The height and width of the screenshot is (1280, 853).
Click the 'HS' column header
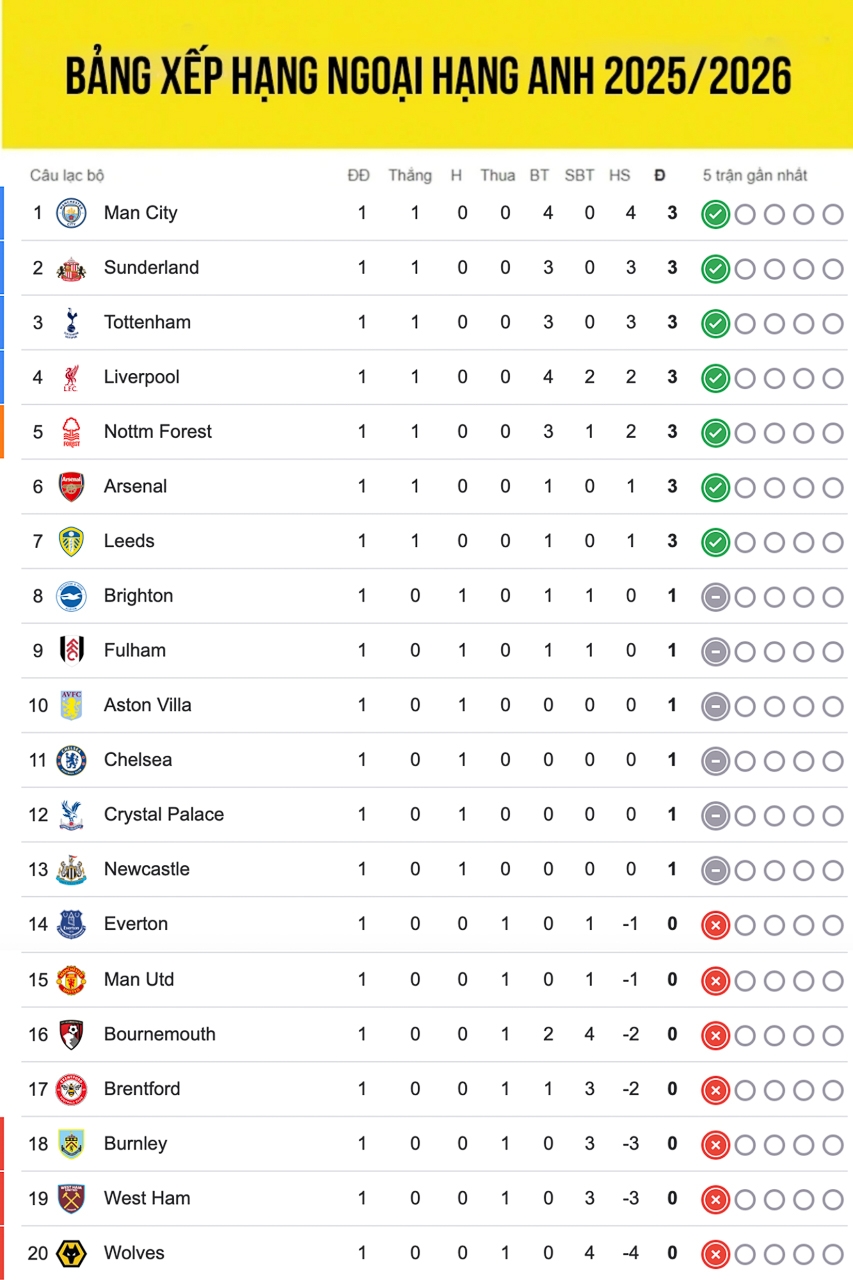point(620,175)
